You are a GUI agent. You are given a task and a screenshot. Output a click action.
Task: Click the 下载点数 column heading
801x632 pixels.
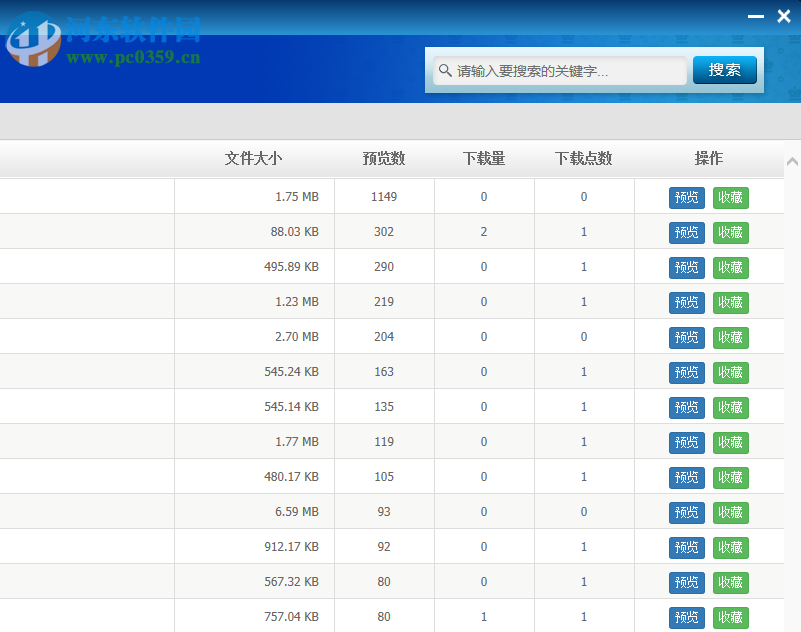tap(583, 158)
